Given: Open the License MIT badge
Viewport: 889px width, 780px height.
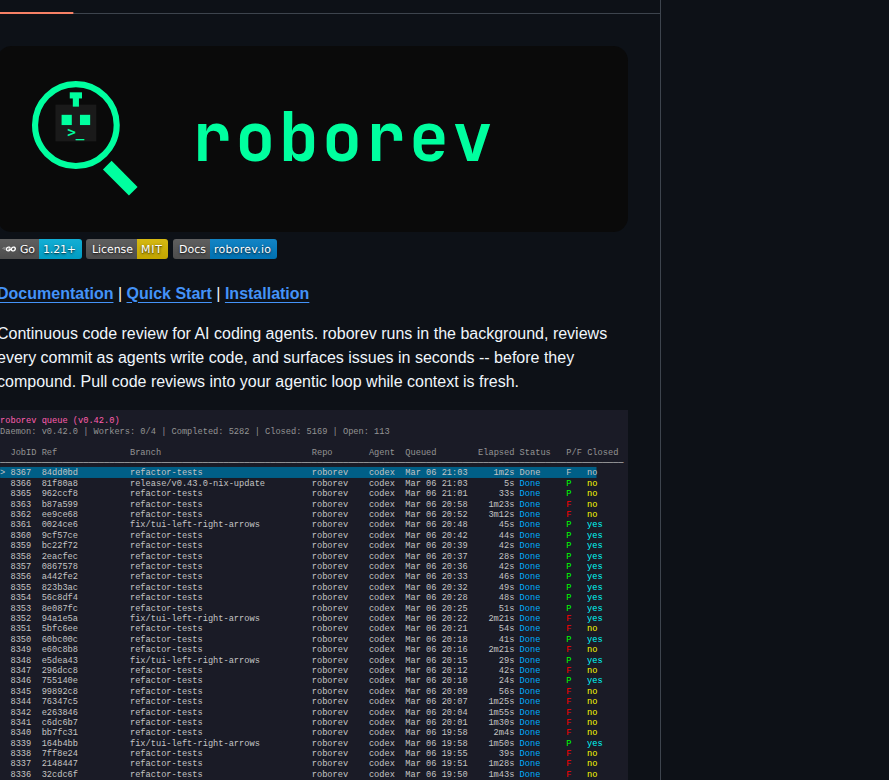Looking at the screenshot, I should pyautogui.click(x=127, y=249).
